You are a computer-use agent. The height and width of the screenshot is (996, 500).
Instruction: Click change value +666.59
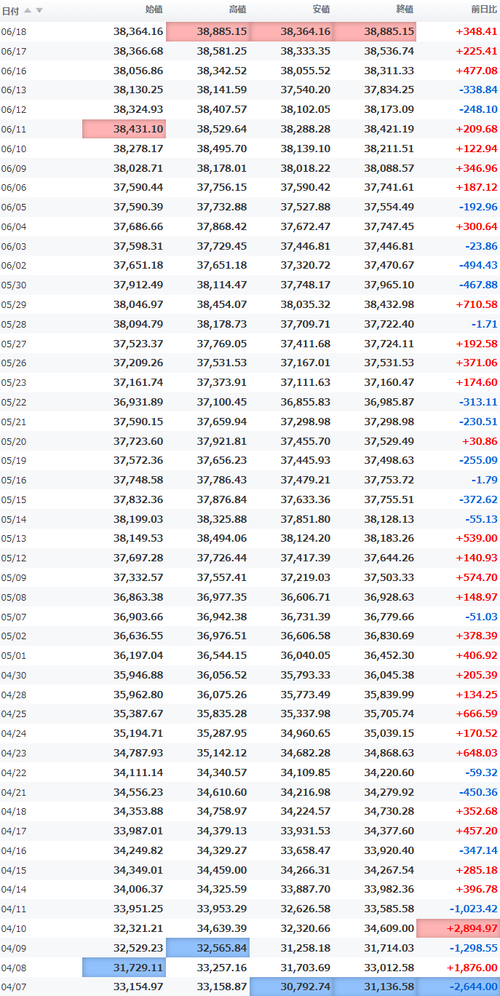(476, 714)
